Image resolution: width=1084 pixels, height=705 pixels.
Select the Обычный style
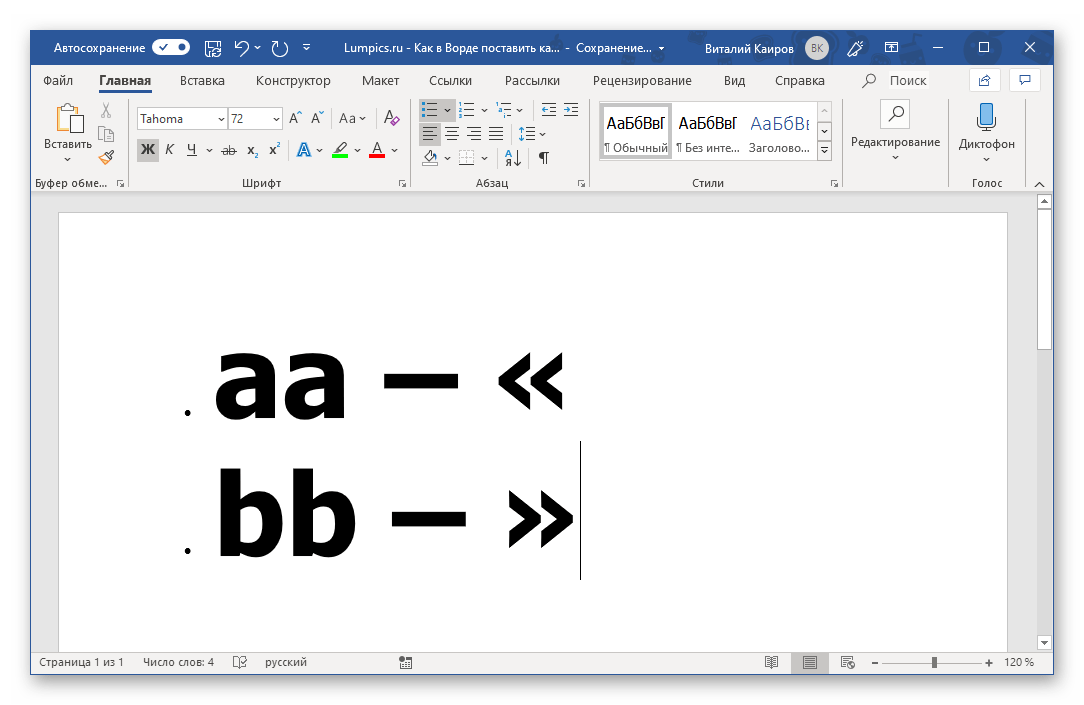(x=635, y=132)
